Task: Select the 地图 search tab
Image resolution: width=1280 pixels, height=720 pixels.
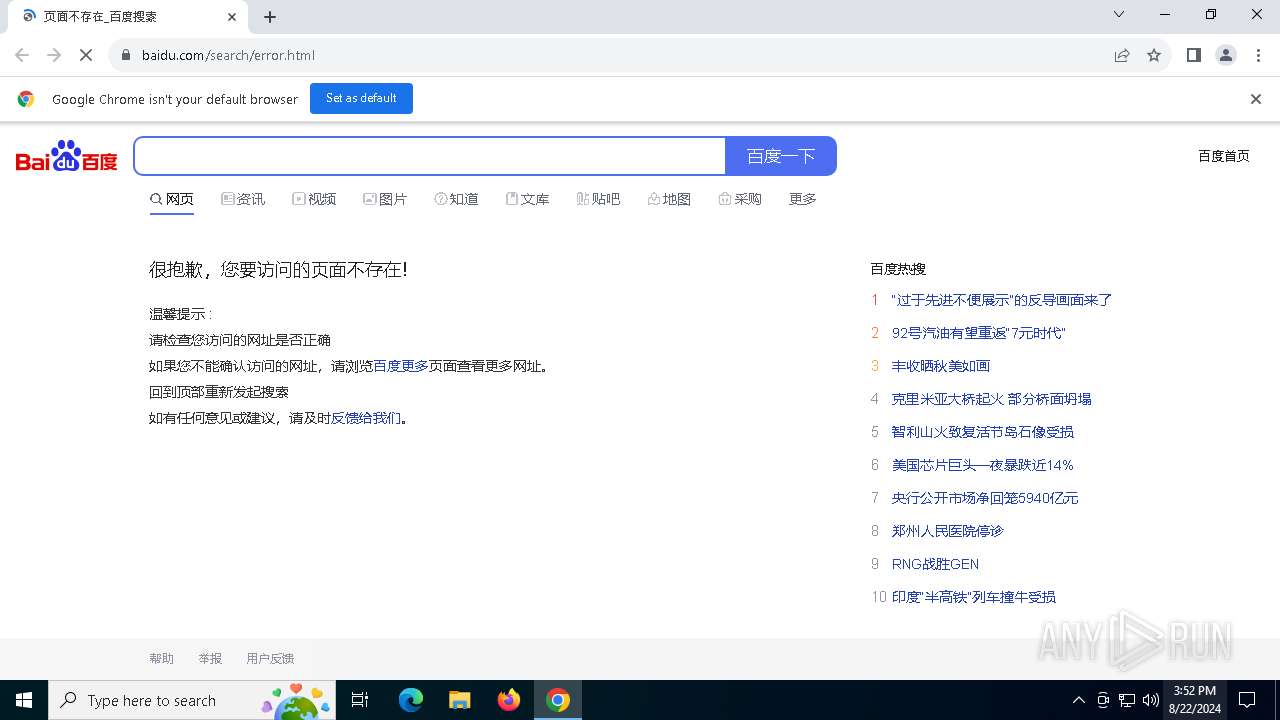Action: [669, 199]
